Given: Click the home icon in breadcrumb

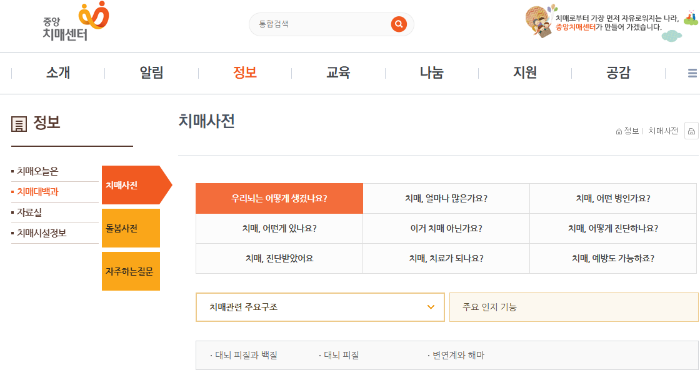Looking at the screenshot, I should point(619,131).
